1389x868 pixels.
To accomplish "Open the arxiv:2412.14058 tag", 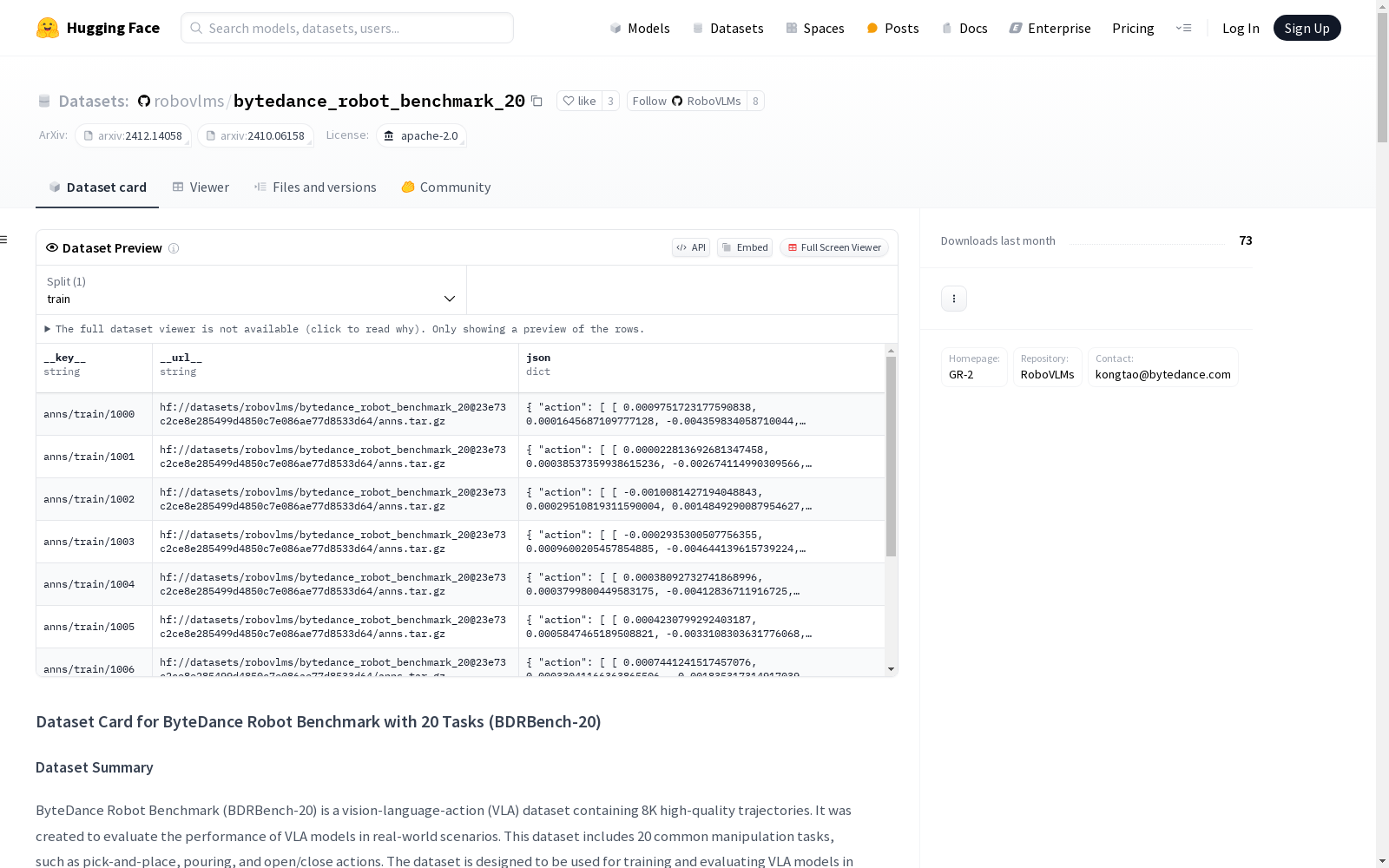I will pyautogui.click(x=133, y=135).
